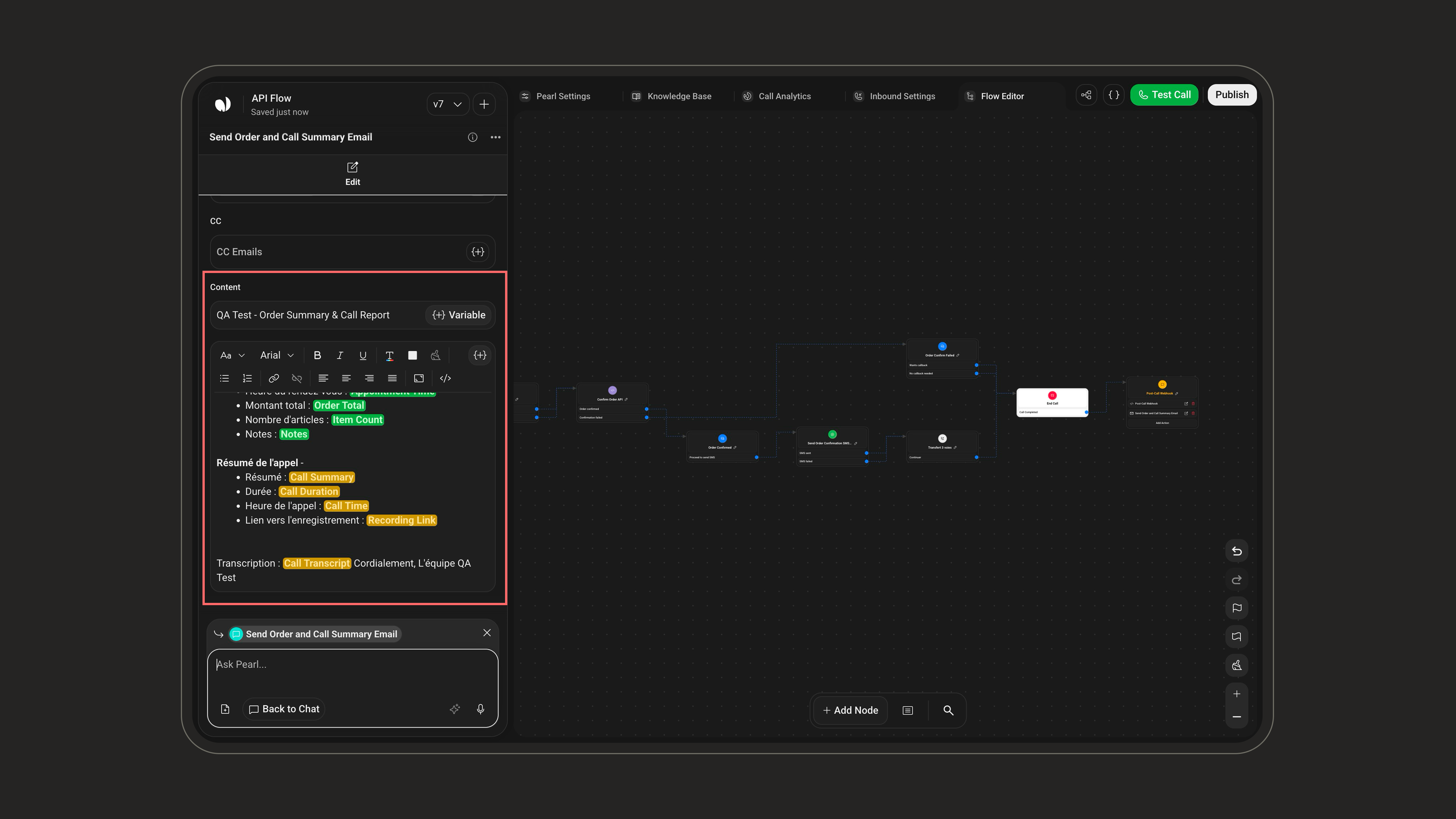Image resolution: width=1456 pixels, height=819 pixels.
Task: Toggle underline formatting in email editor
Action: pos(363,355)
